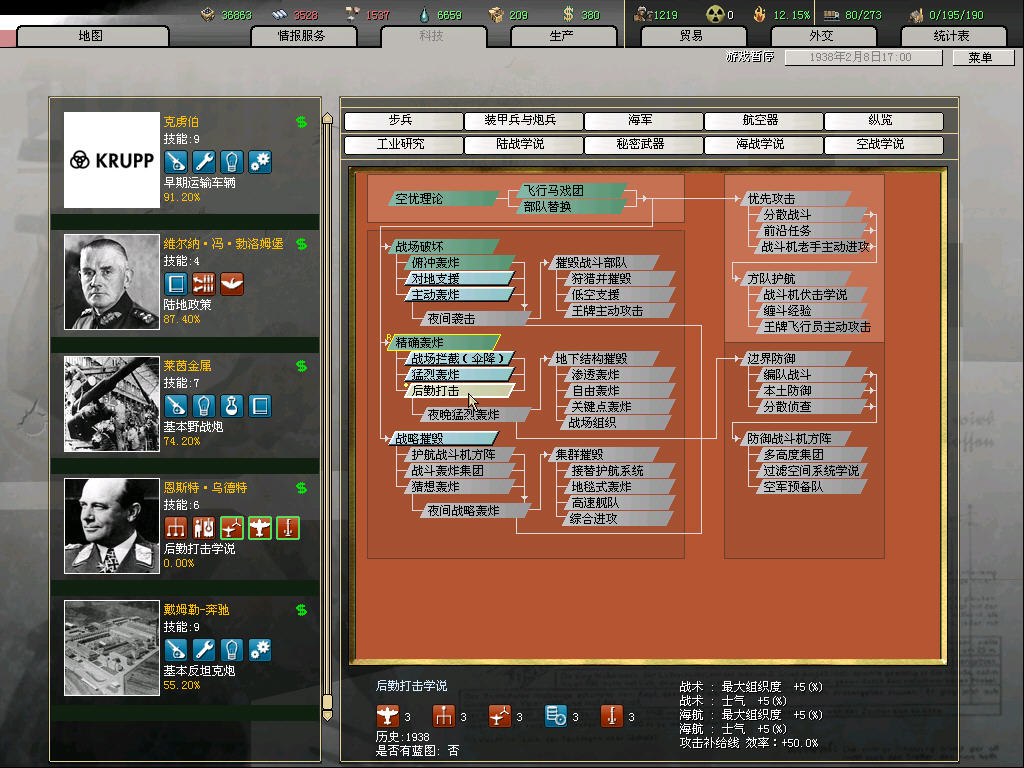This screenshot has width=1024, height=768.
Task: Click Krupp's wrench specialty icon
Action: (x=204, y=162)
